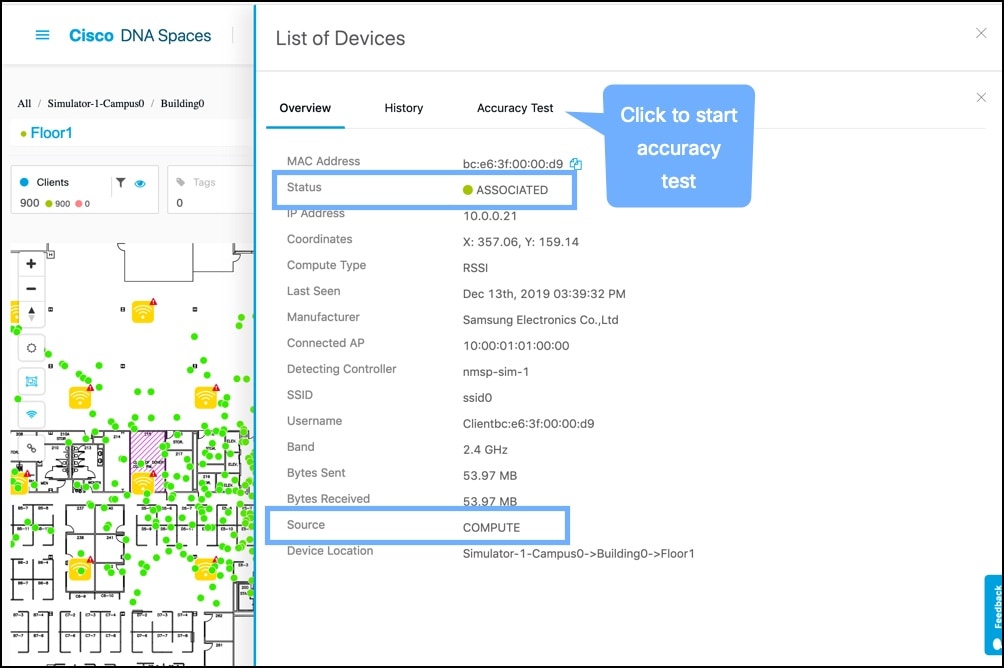Open the Feedback button on the right edge

point(993,610)
